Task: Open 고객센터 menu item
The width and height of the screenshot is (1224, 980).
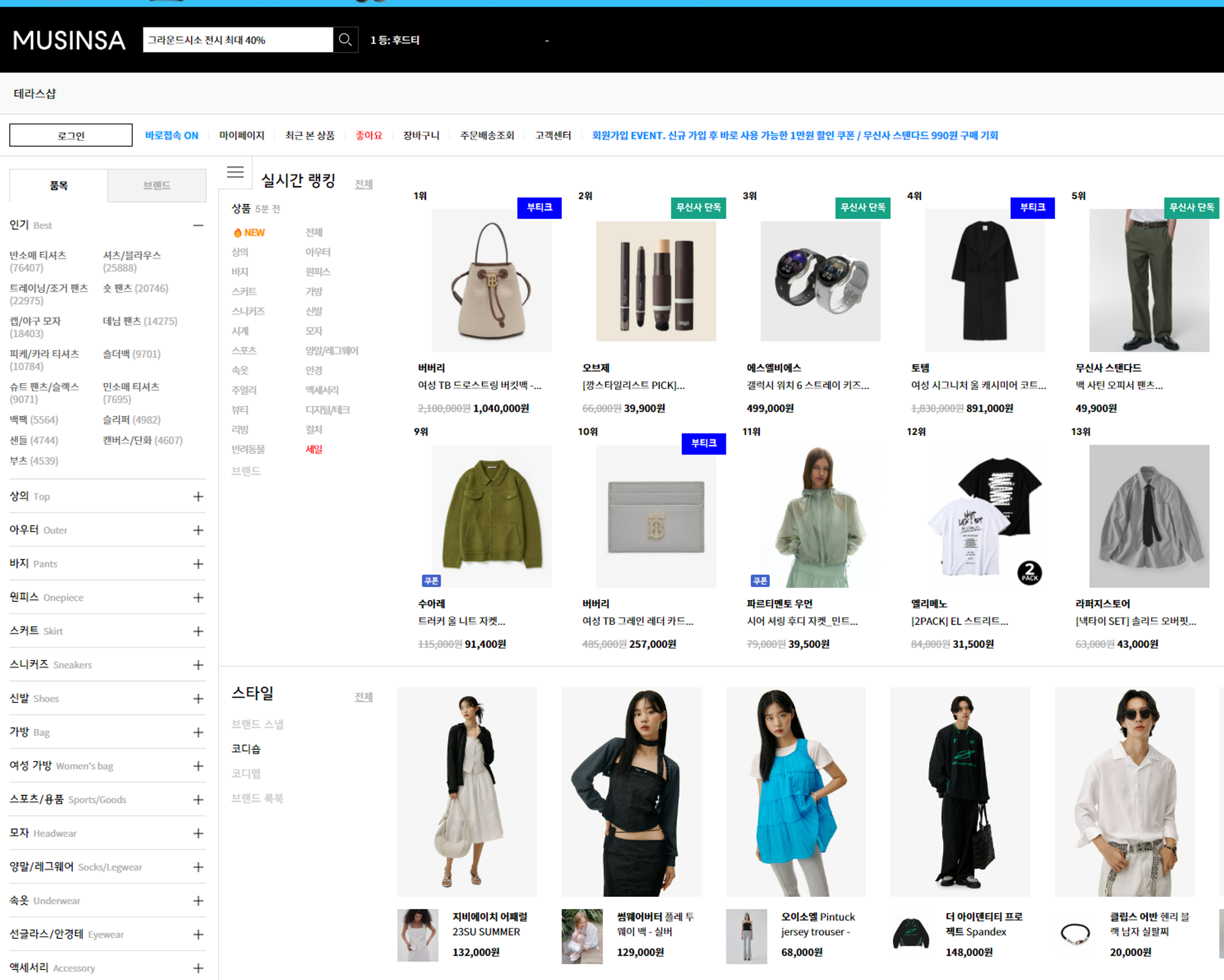Action: 553,135
